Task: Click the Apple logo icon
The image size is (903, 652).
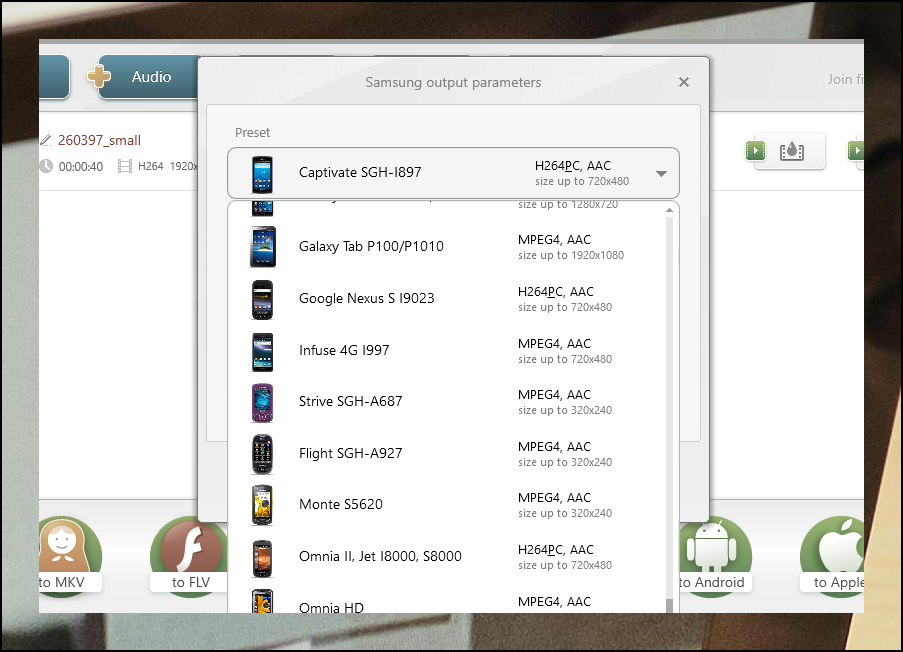Action: 842,547
